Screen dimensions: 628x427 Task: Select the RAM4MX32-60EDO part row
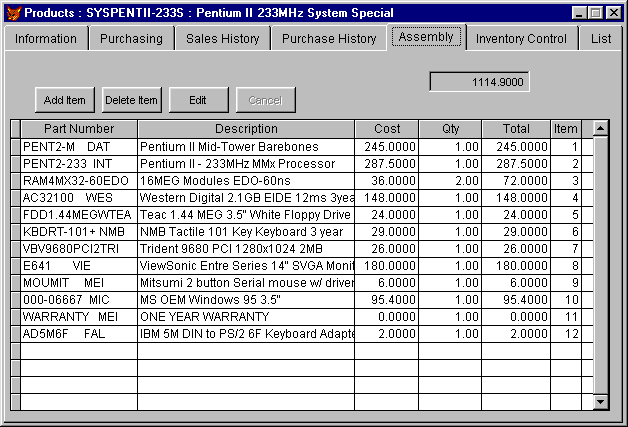[78, 180]
